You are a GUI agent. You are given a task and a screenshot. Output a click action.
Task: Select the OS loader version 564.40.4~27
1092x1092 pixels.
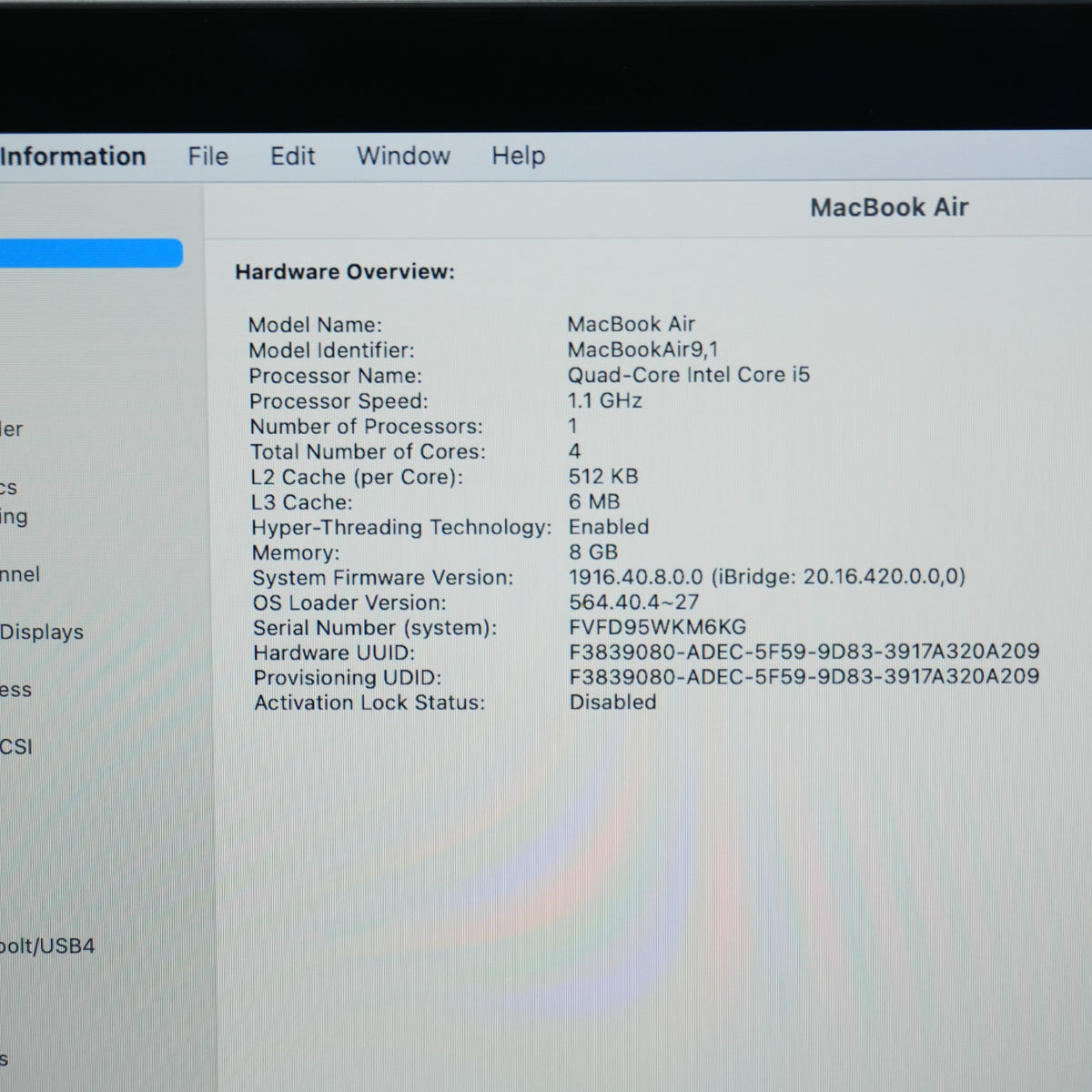(x=634, y=602)
